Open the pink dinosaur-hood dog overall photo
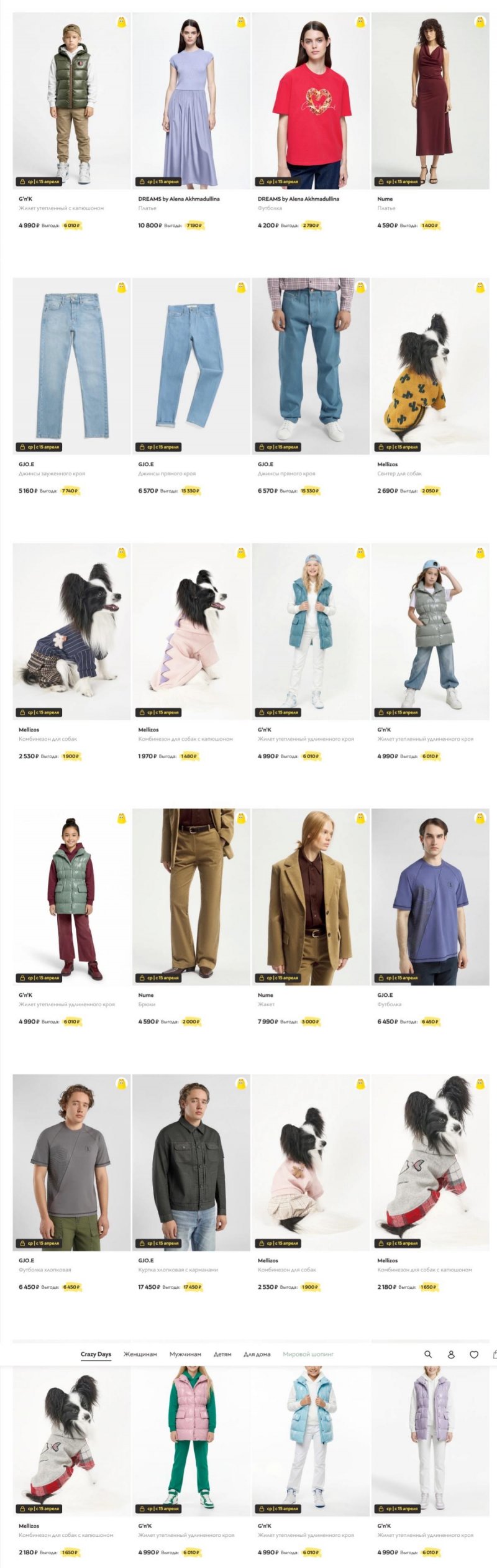 point(191,631)
